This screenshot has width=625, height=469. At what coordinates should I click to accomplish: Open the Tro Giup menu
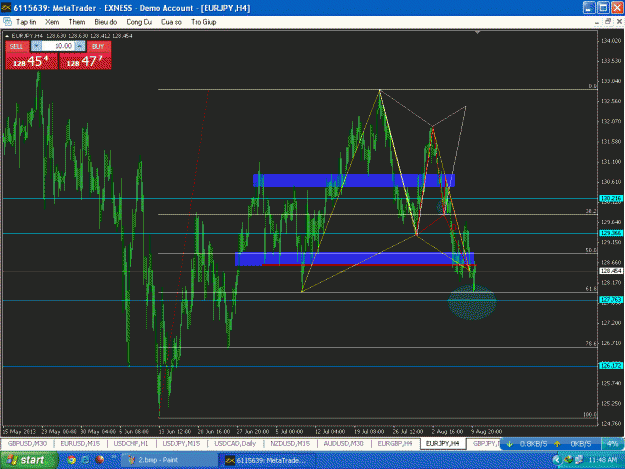(x=204, y=22)
